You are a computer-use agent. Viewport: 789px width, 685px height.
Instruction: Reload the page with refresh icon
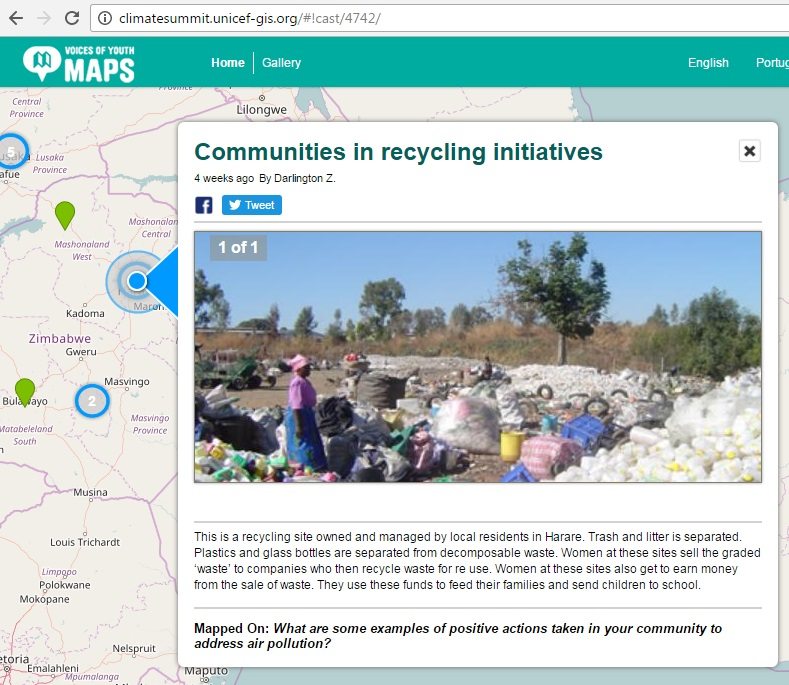pos(72,18)
